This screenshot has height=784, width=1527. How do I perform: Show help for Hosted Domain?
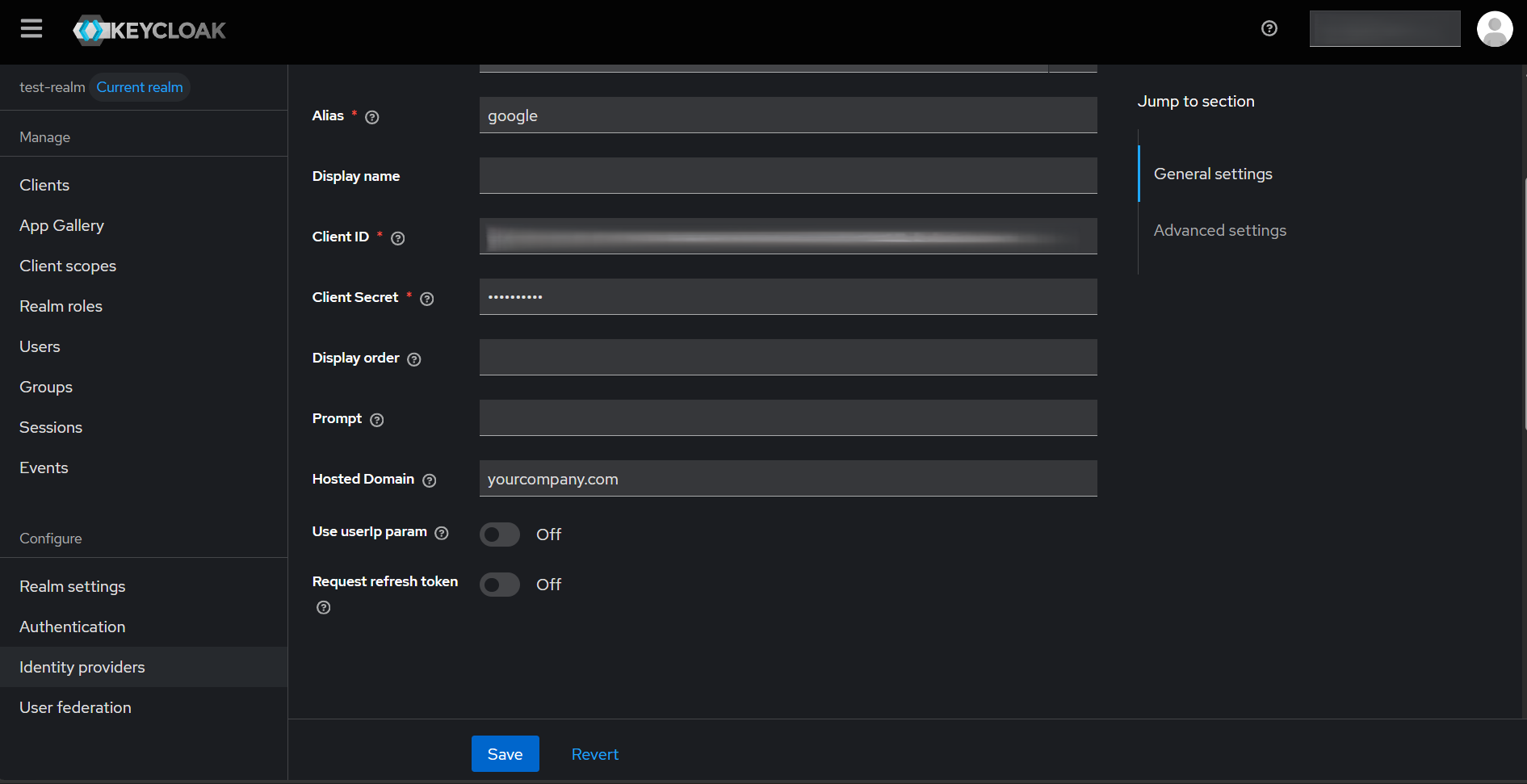pyautogui.click(x=430, y=480)
